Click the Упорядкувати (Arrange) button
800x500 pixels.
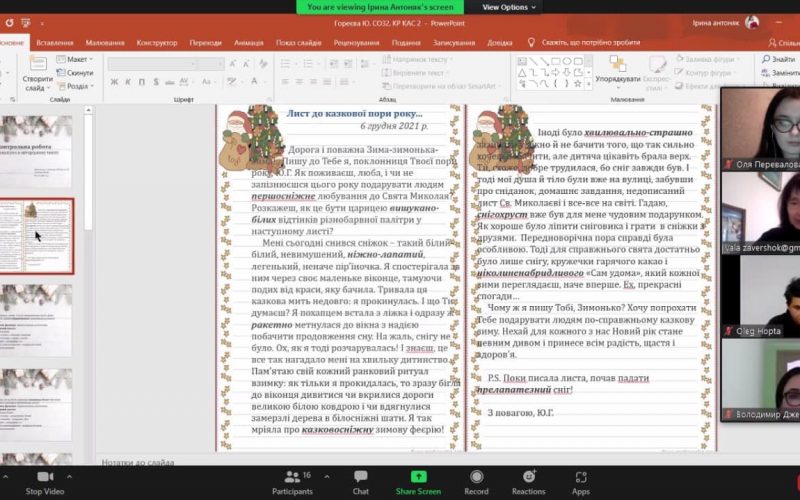(x=618, y=70)
